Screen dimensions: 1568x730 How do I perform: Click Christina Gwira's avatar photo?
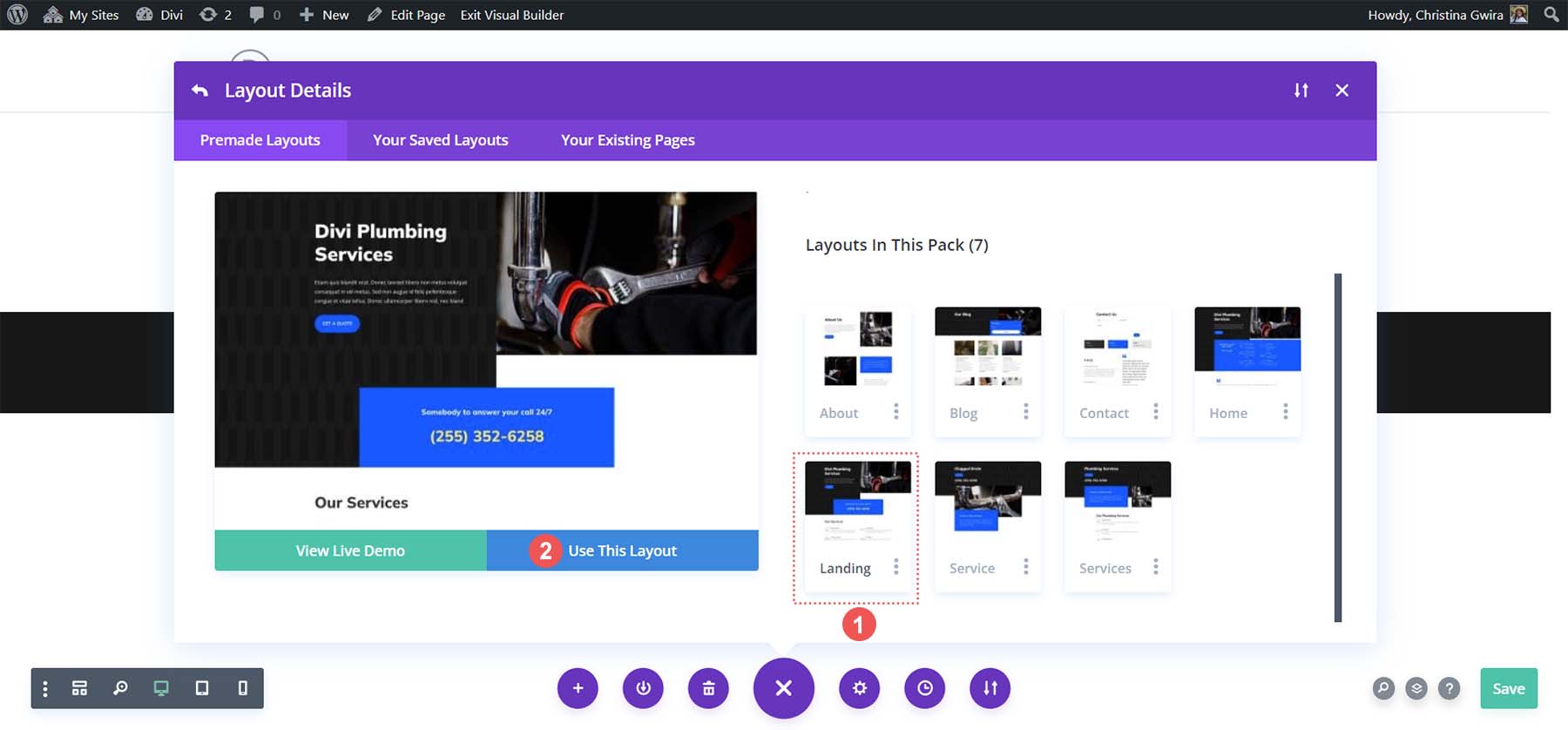pyautogui.click(x=1519, y=15)
